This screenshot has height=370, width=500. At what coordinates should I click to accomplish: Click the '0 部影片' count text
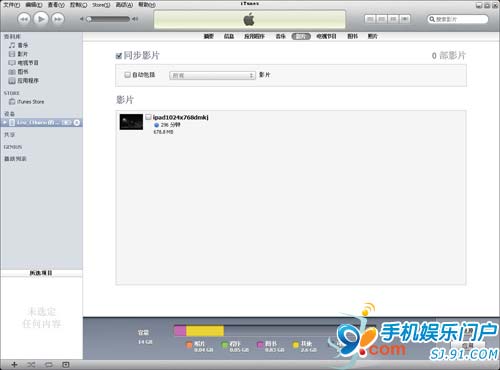(449, 55)
